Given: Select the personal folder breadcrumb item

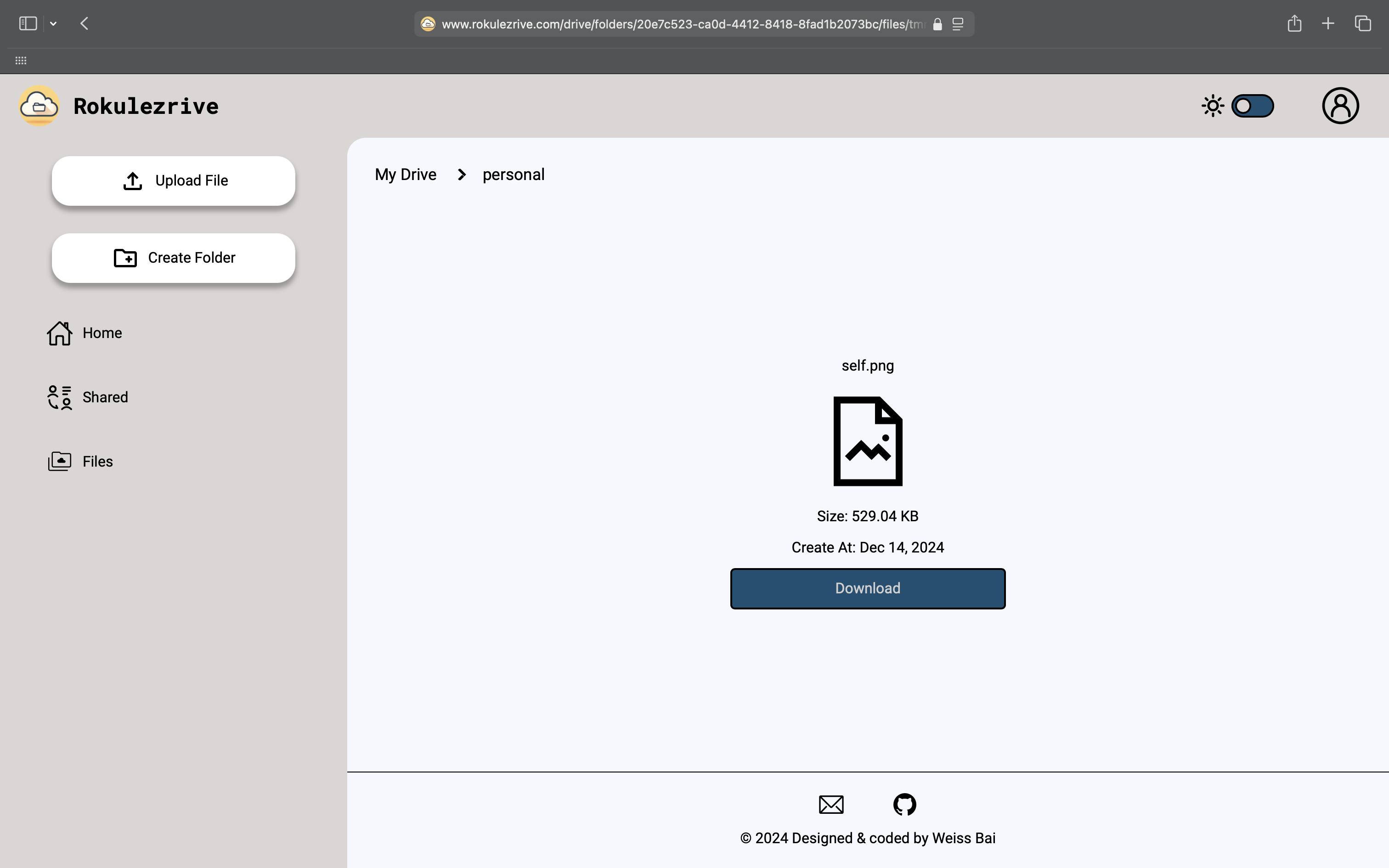Looking at the screenshot, I should (x=512, y=174).
